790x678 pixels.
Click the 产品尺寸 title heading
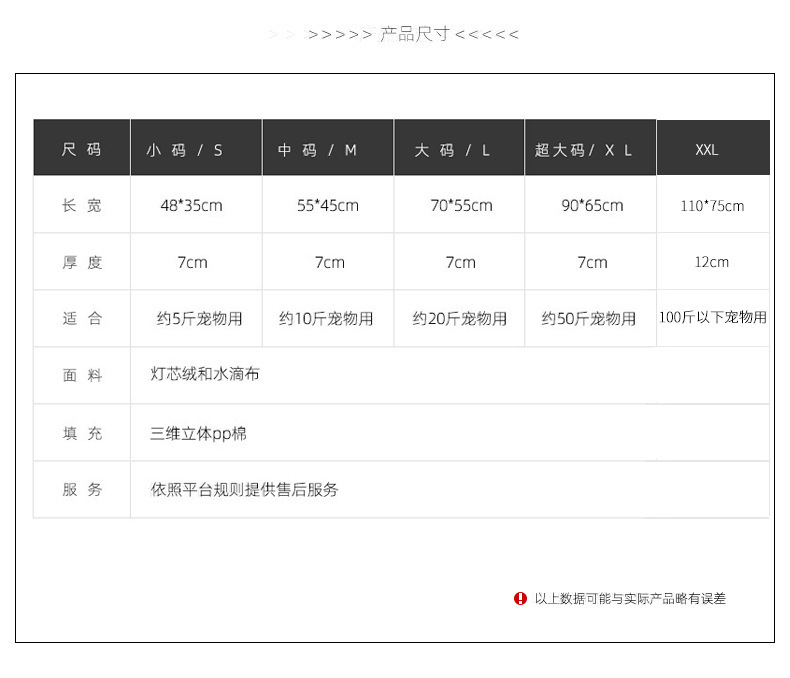point(414,34)
